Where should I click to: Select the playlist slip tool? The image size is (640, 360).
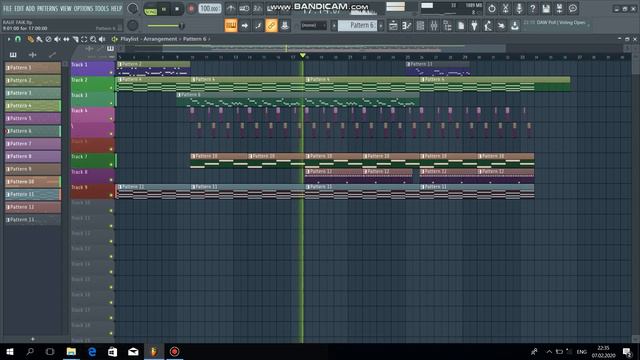[x=66, y=39]
